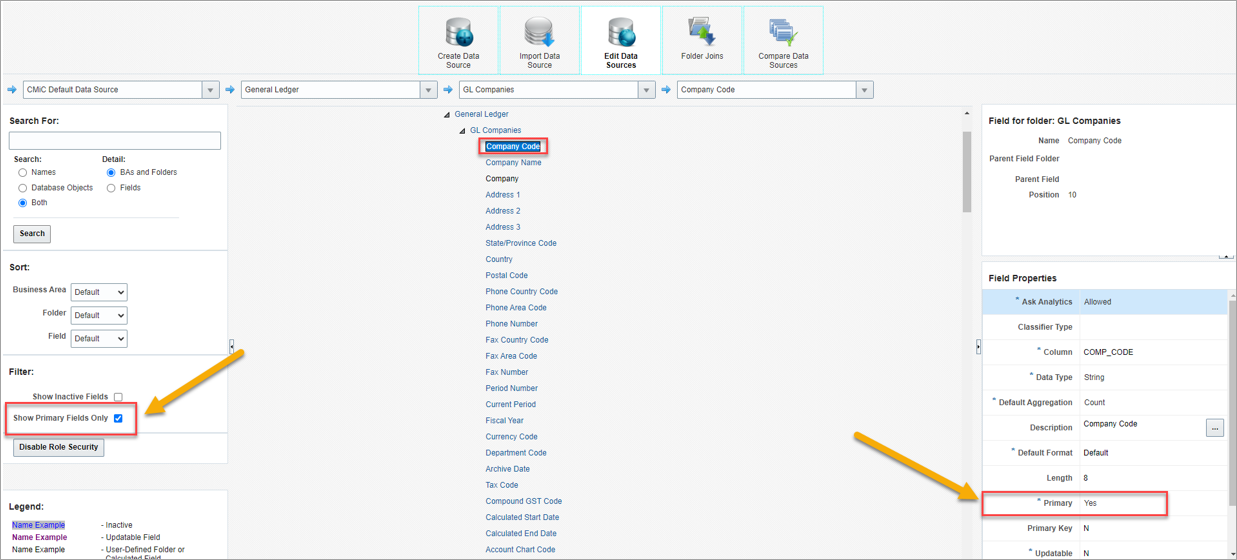Select the Names search radio button
This screenshot has width=1237, height=560.
tap(23, 173)
